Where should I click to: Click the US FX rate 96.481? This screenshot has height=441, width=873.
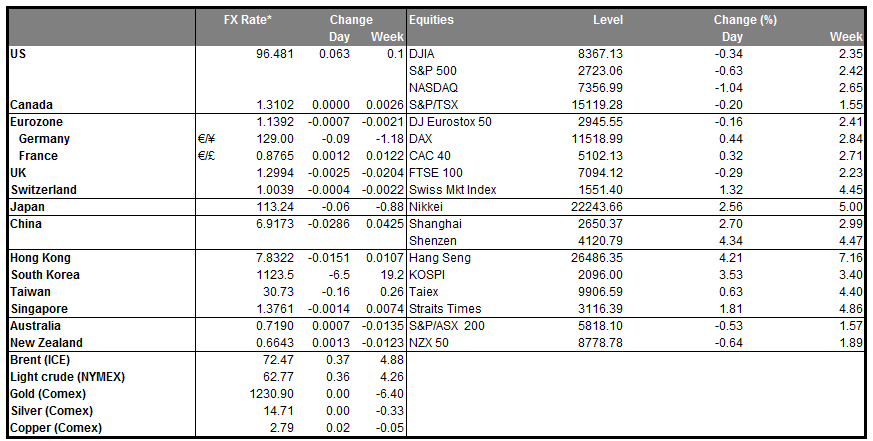[277, 53]
